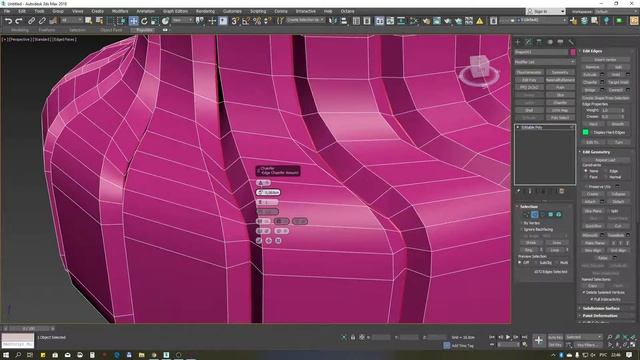Open the Graph Editors menu
This screenshot has height=360, width=640.
click(175, 11)
